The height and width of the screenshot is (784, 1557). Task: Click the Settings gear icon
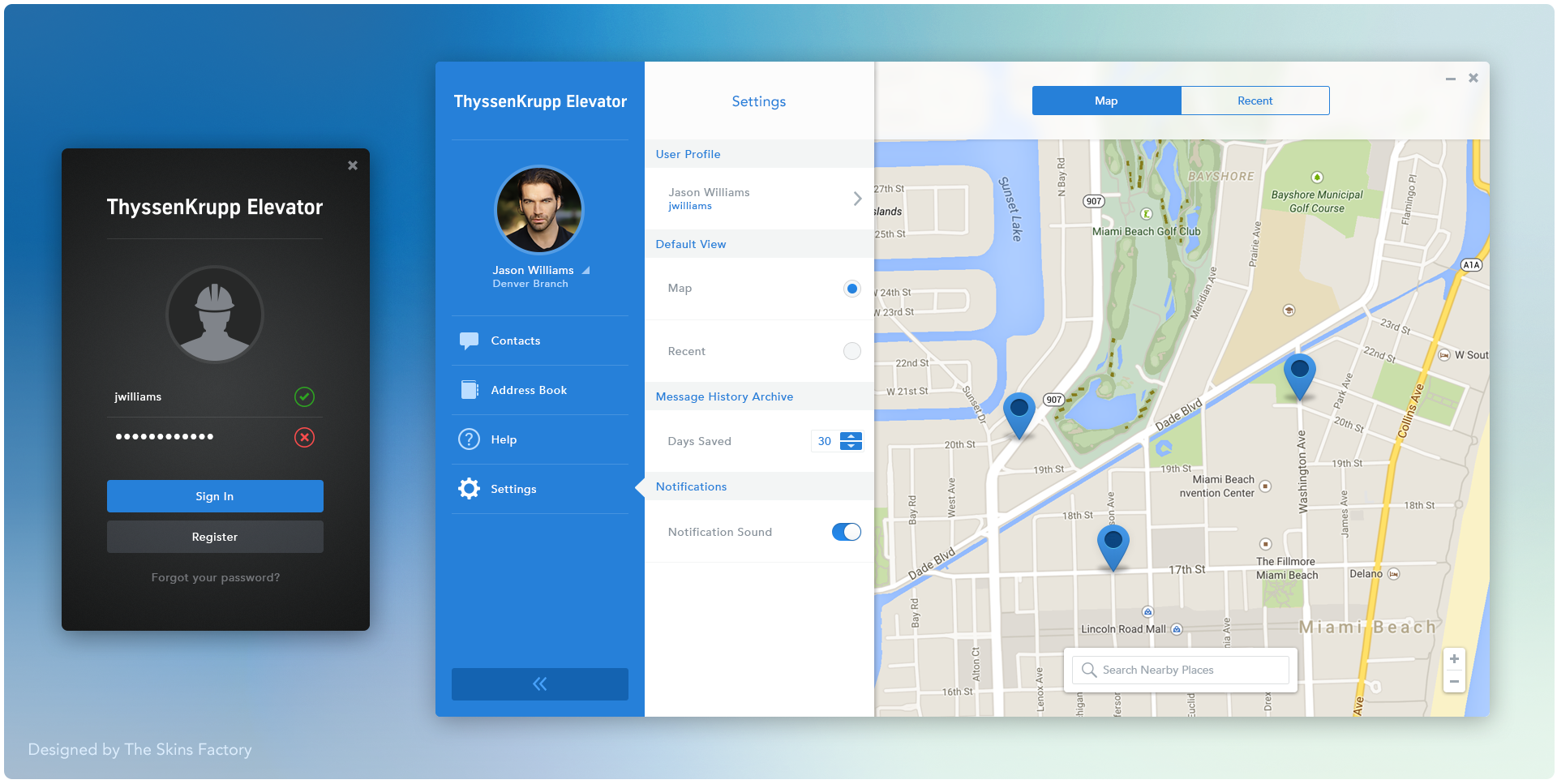469,488
